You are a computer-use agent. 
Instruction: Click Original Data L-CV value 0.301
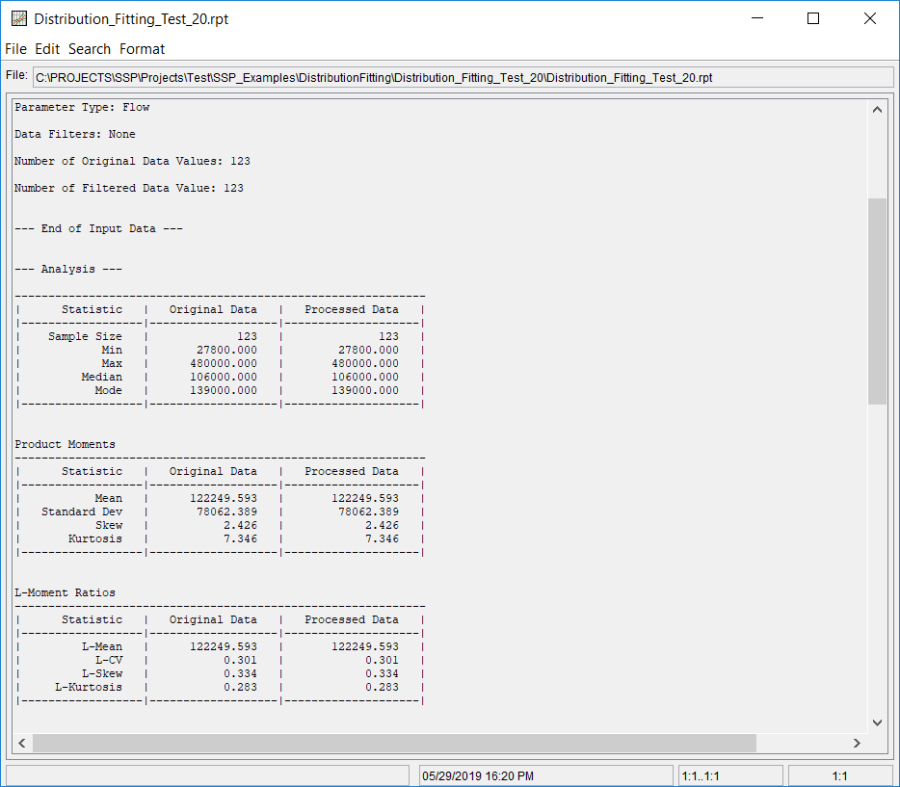tap(240, 660)
